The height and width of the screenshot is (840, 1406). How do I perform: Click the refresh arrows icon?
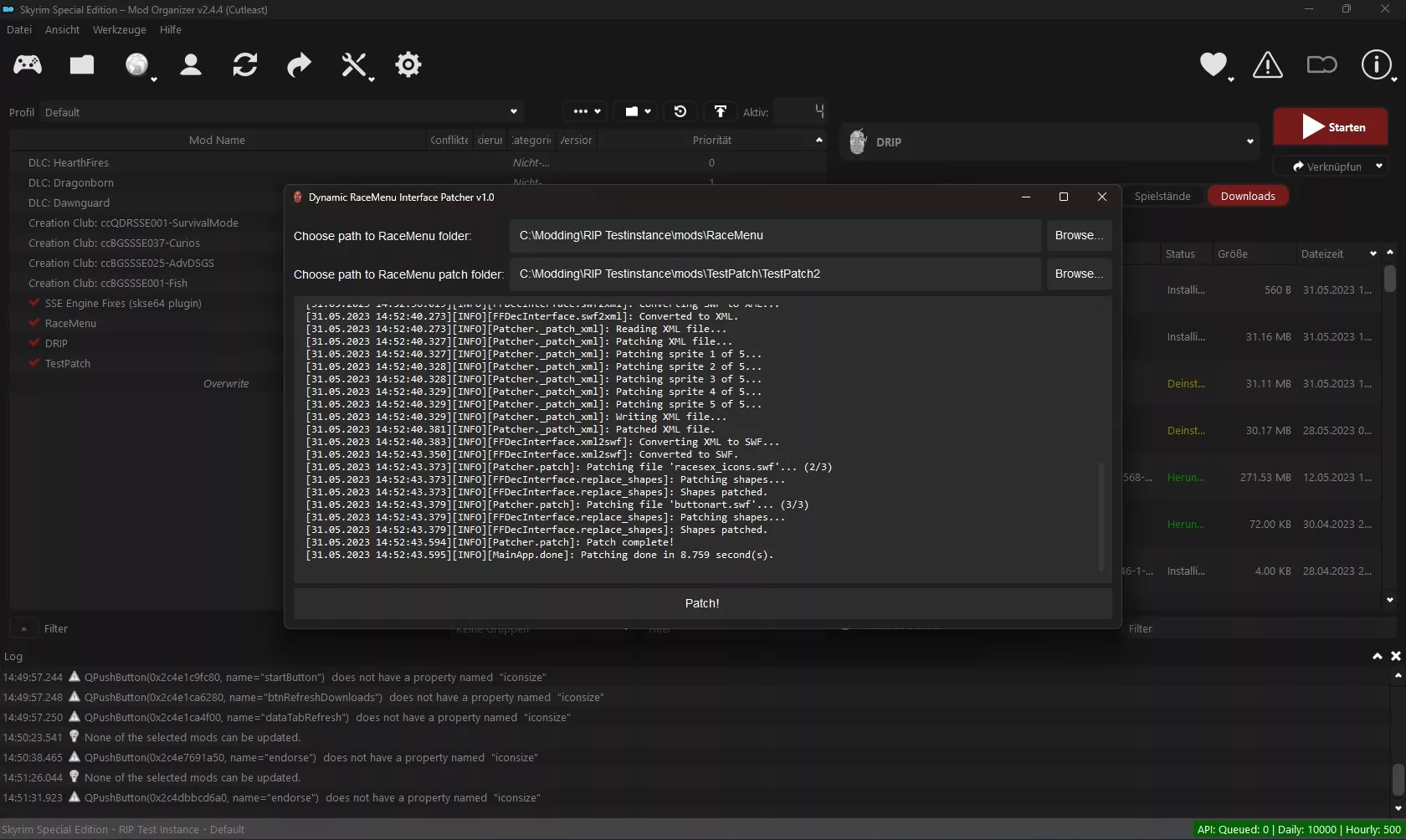[245, 64]
